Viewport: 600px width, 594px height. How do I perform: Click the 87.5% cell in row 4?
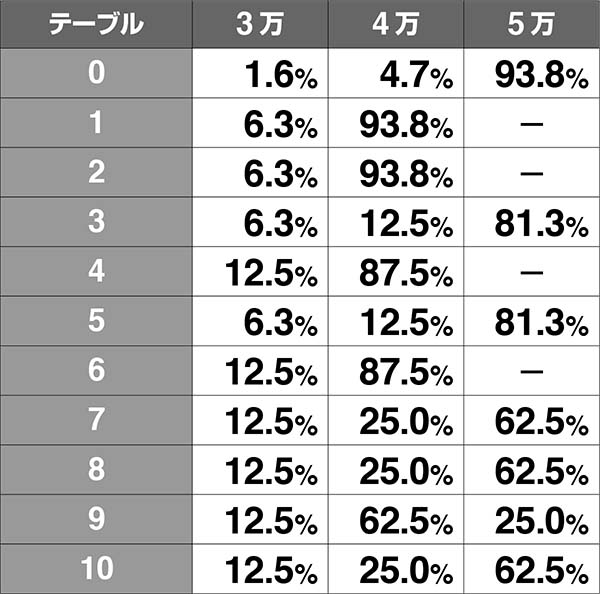click(406, 272)
